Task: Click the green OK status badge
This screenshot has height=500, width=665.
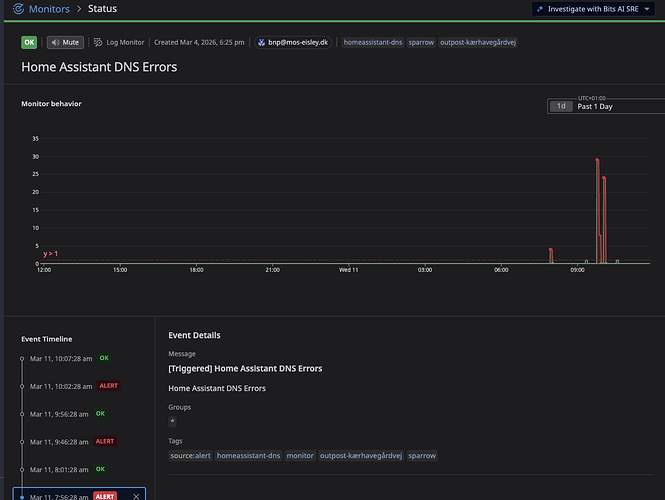Action: [29, 42]
